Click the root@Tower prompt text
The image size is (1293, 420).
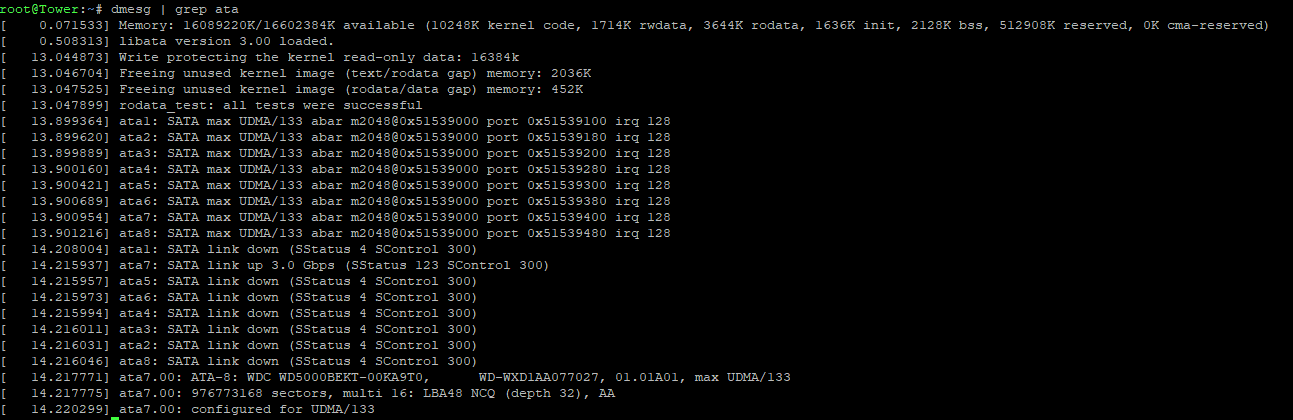51,9
